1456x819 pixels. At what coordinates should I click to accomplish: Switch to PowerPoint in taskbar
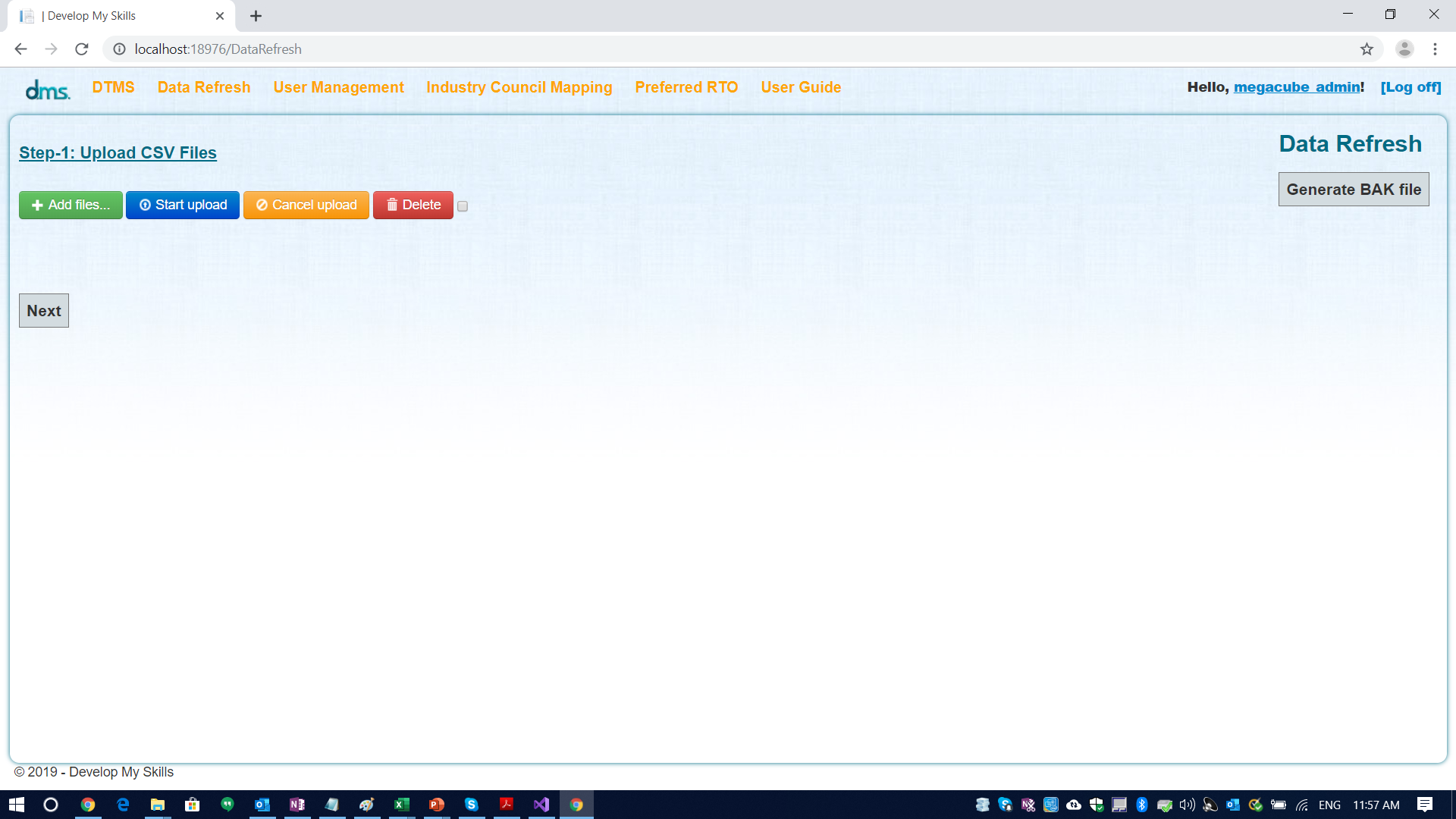437,805
